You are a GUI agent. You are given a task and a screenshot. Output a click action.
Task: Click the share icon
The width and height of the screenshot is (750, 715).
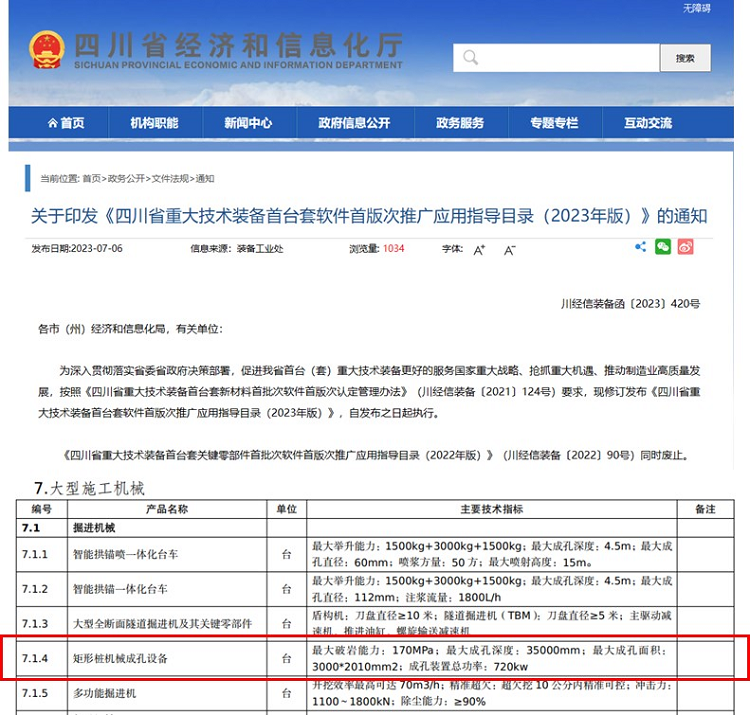point(640,247)
